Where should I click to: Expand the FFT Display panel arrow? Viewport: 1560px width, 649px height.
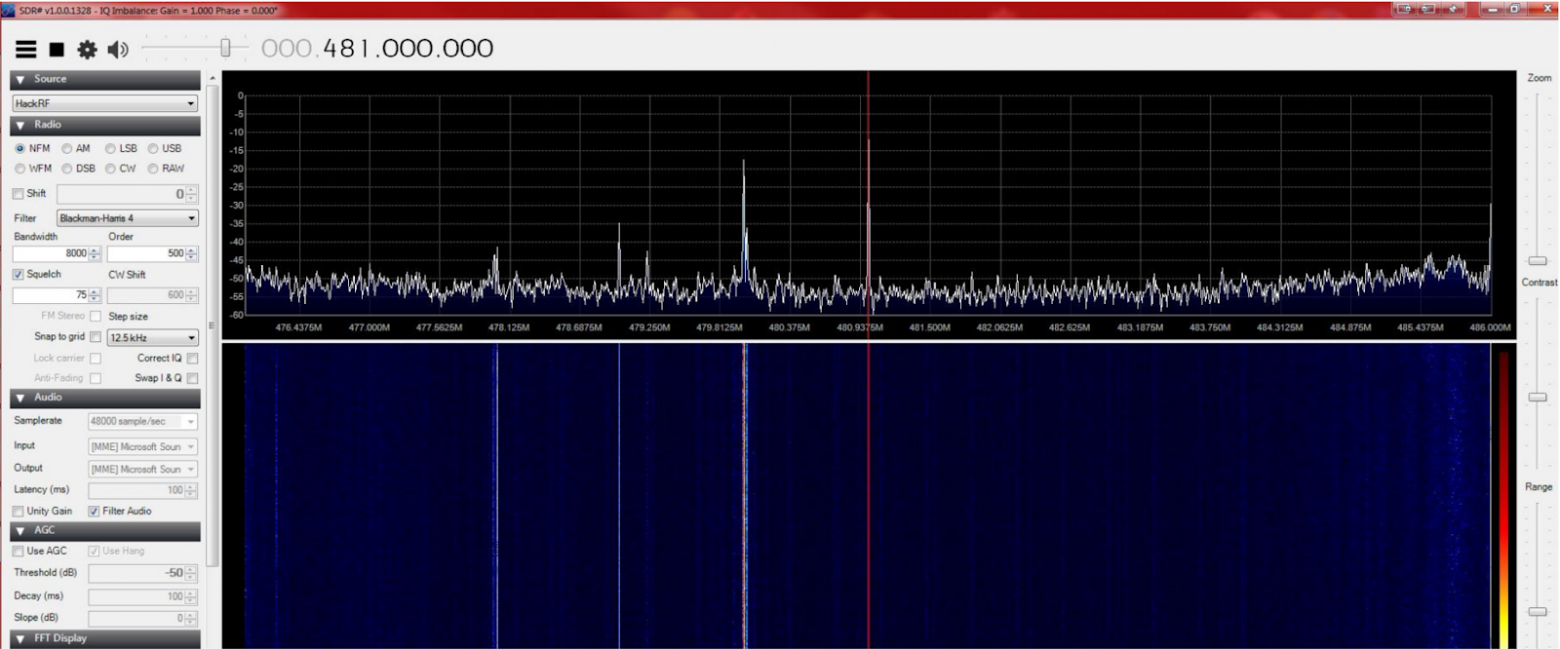tap(23, 637)
